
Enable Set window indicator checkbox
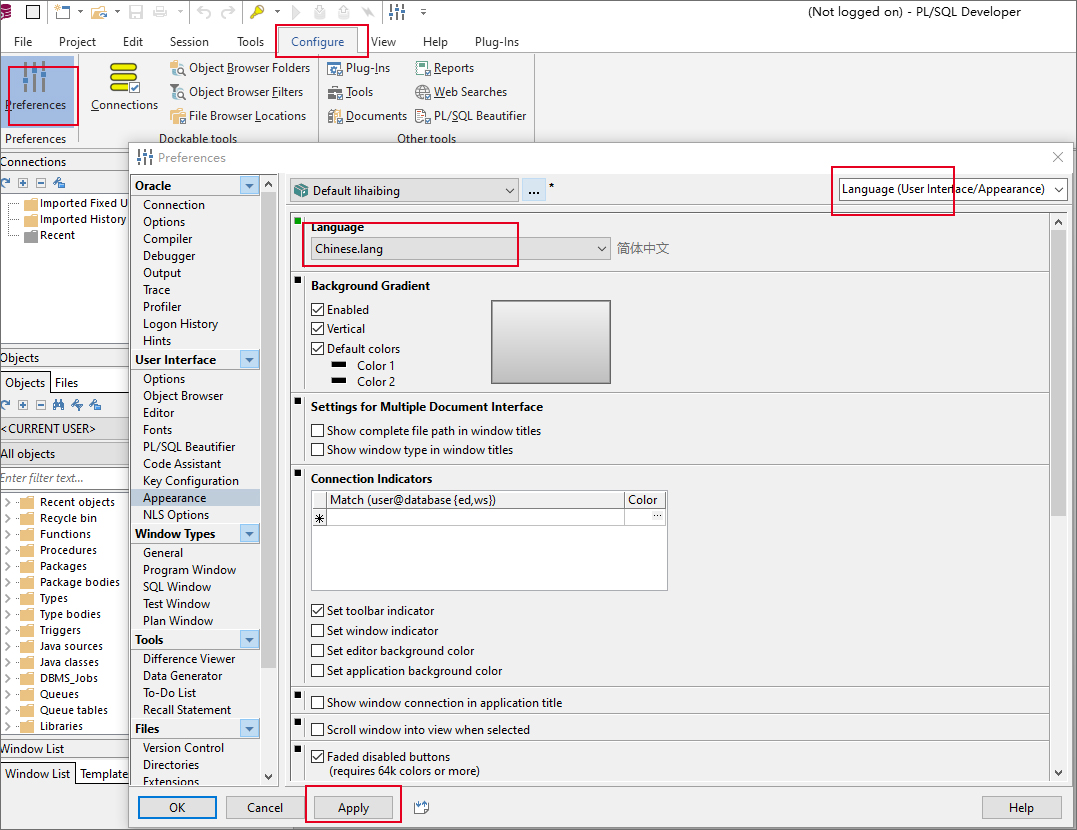(317, 631)
